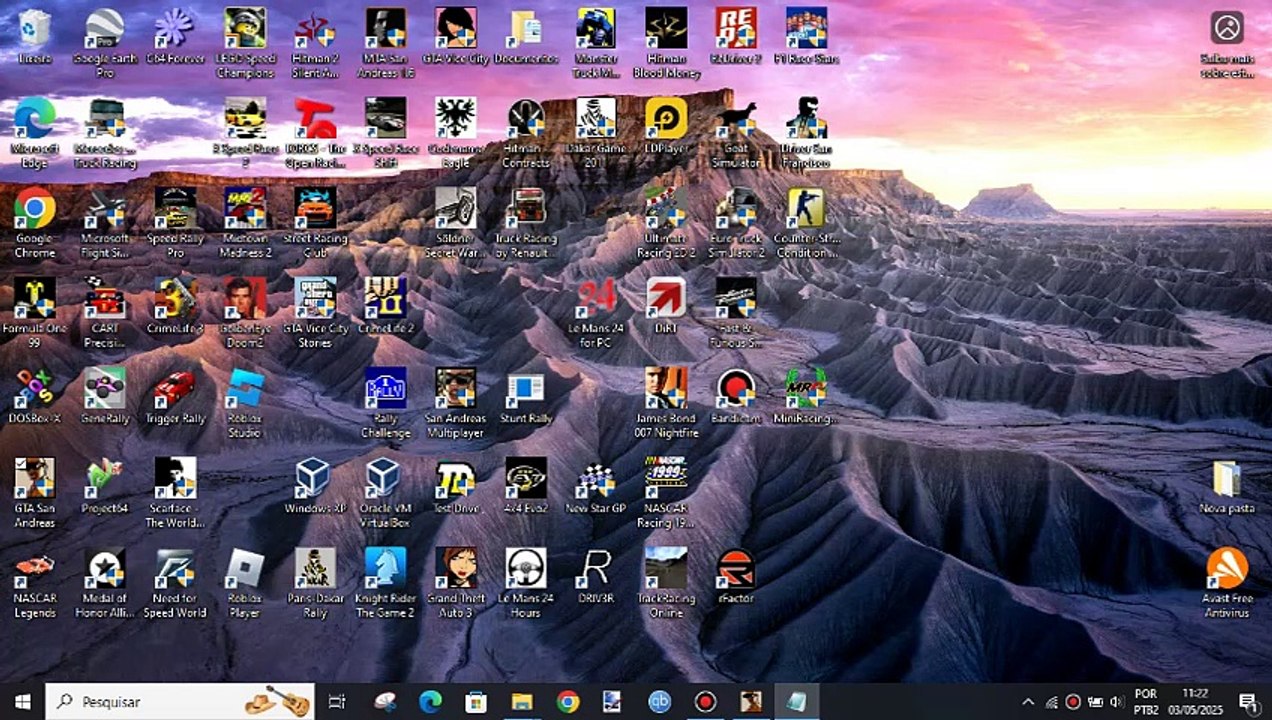Open the Lixeira recycle bin icon

(x=35, y=38)
